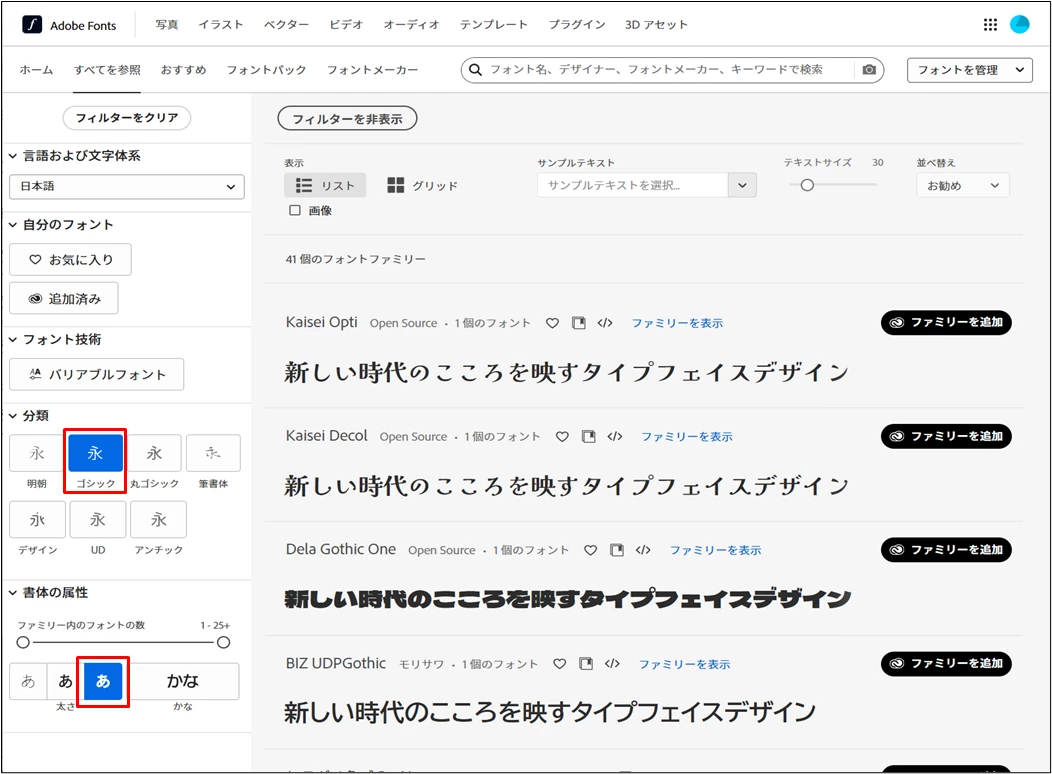The image size is (1052, 774).
Task: Add Kaisei Opti family
Action: pos(946,323)
